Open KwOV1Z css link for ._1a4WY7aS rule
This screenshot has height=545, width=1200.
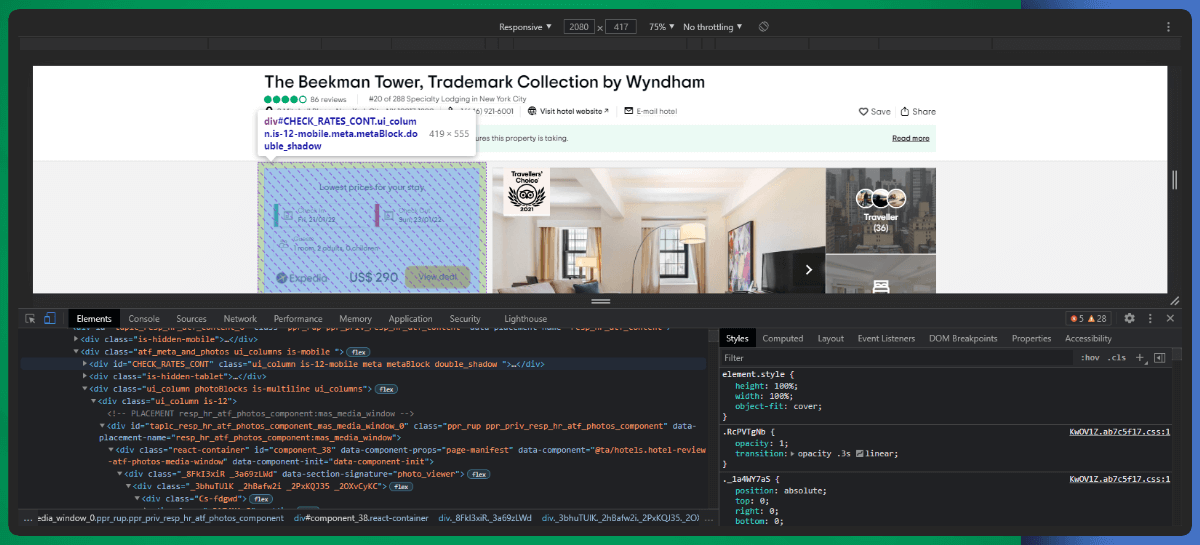click(1119, 479)
